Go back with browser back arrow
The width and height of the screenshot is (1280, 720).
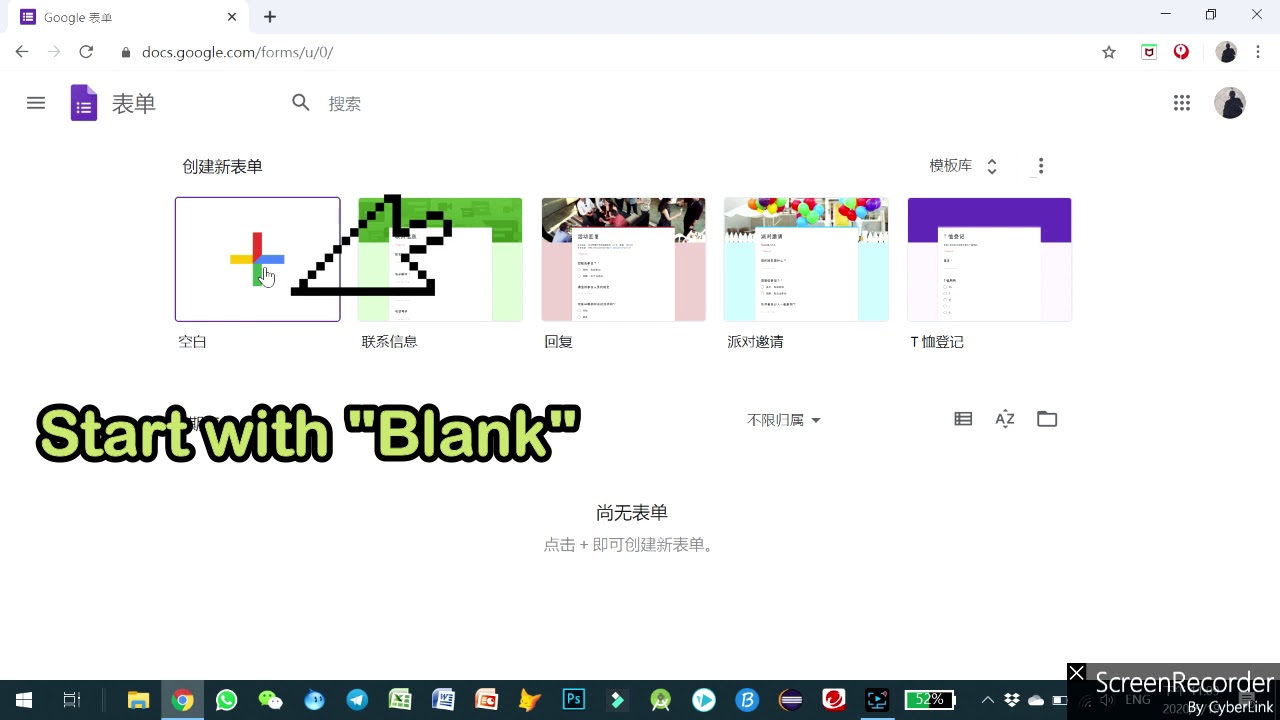[22, 52]
